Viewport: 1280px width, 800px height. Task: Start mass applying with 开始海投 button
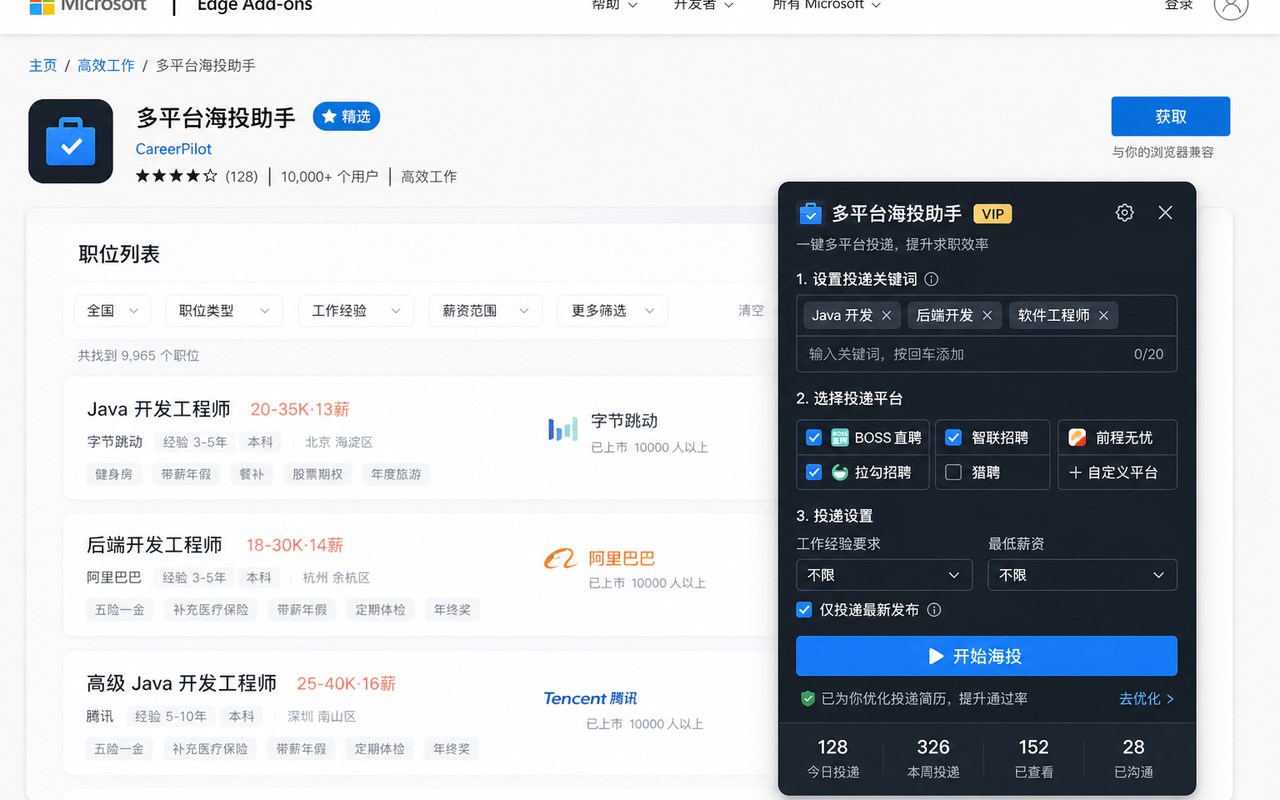[x=987, y=656]
